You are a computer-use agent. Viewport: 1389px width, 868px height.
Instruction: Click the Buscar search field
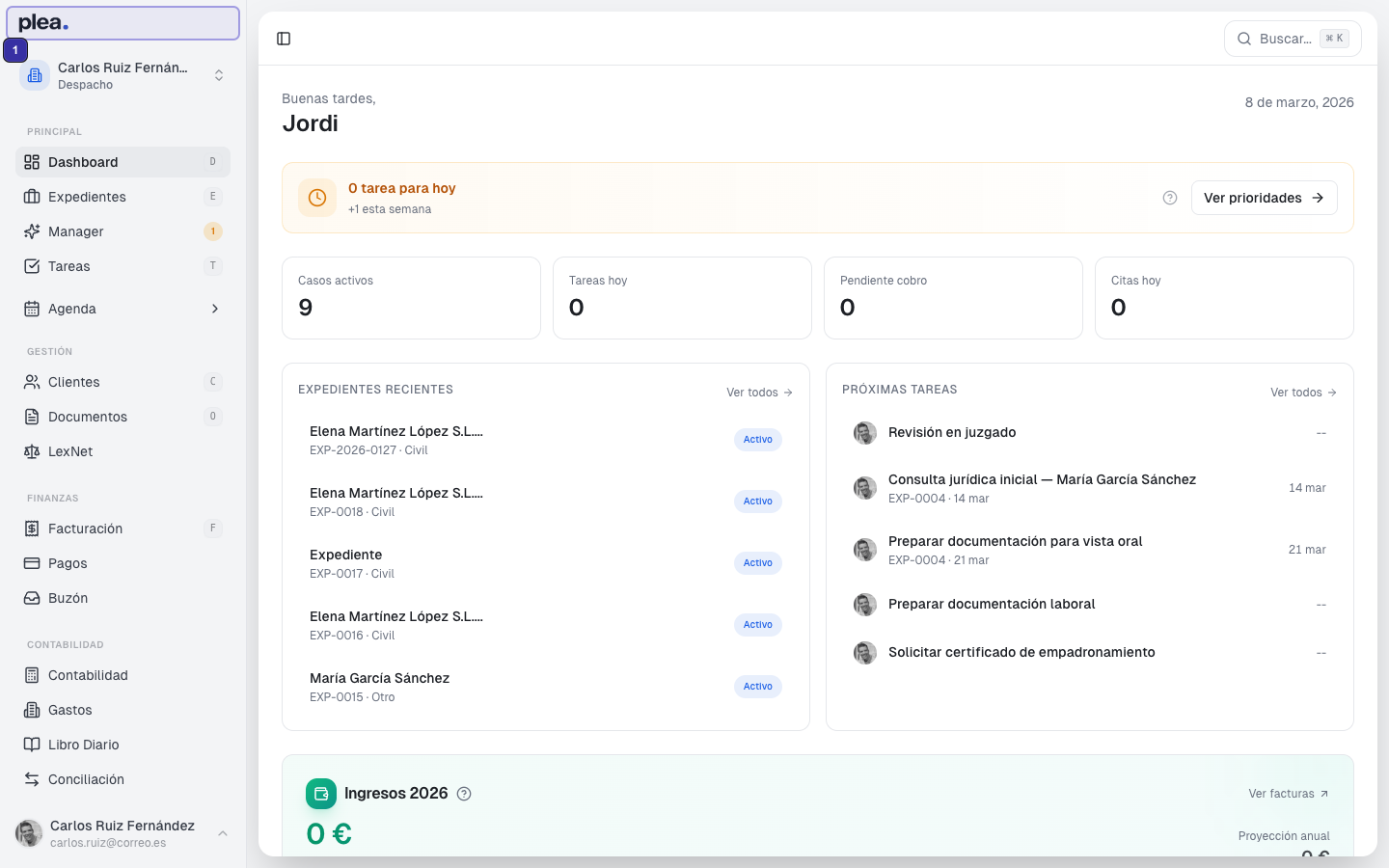(1293, 39)
